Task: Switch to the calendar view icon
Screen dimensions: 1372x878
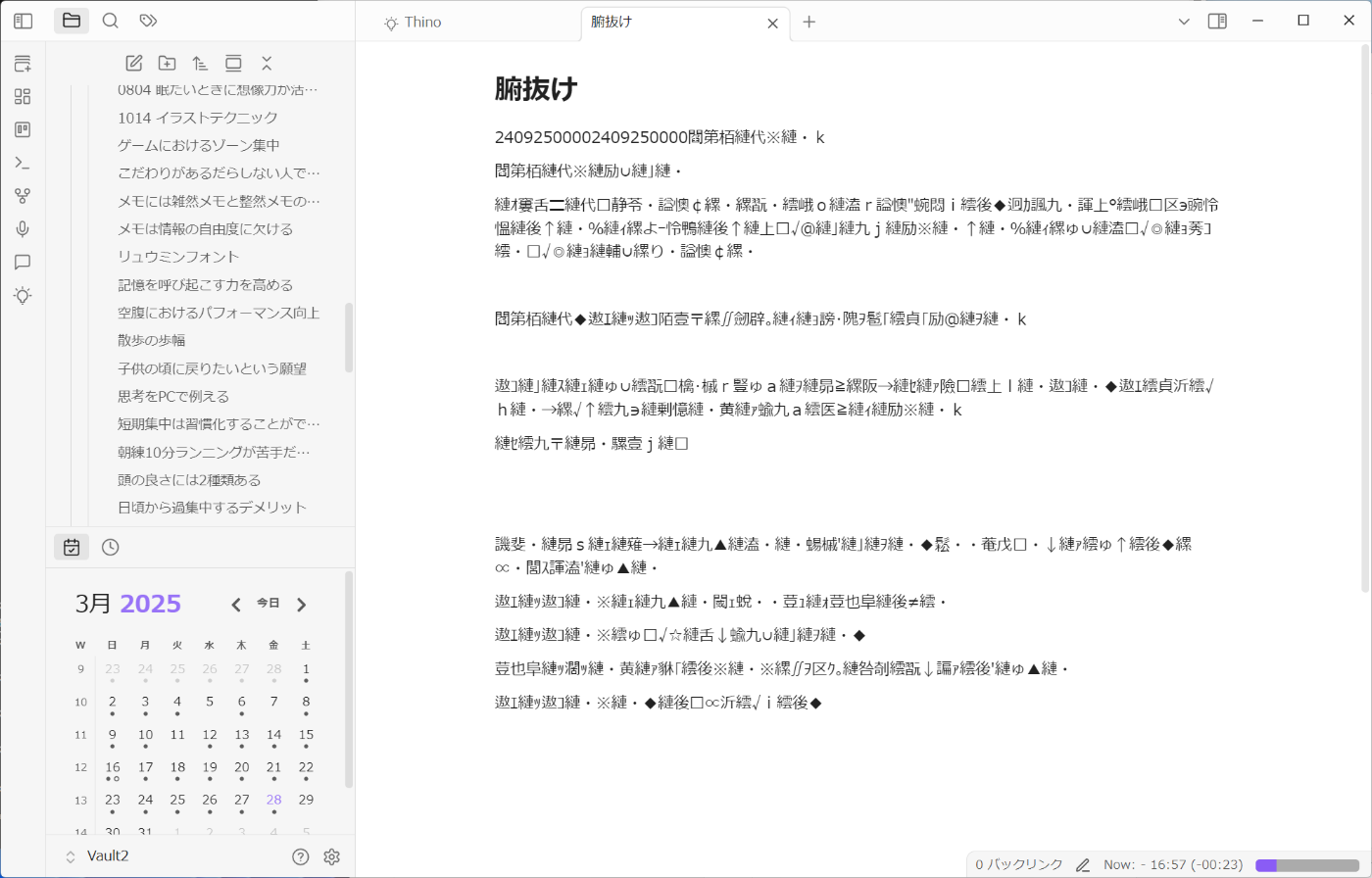Action: 72,548
